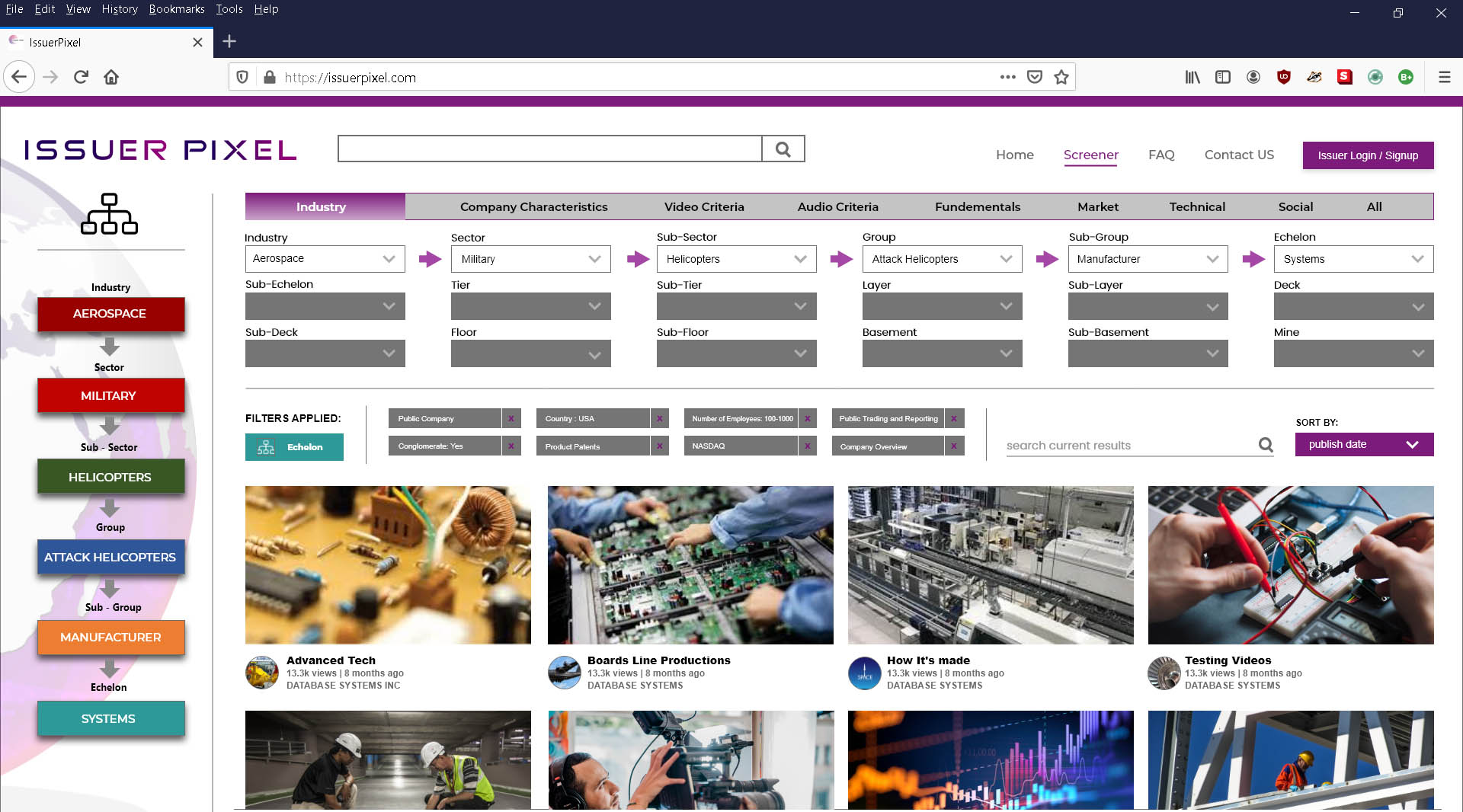Click the search magnifier button in header
The image size is (1463, 812).
tap(783, 149)
